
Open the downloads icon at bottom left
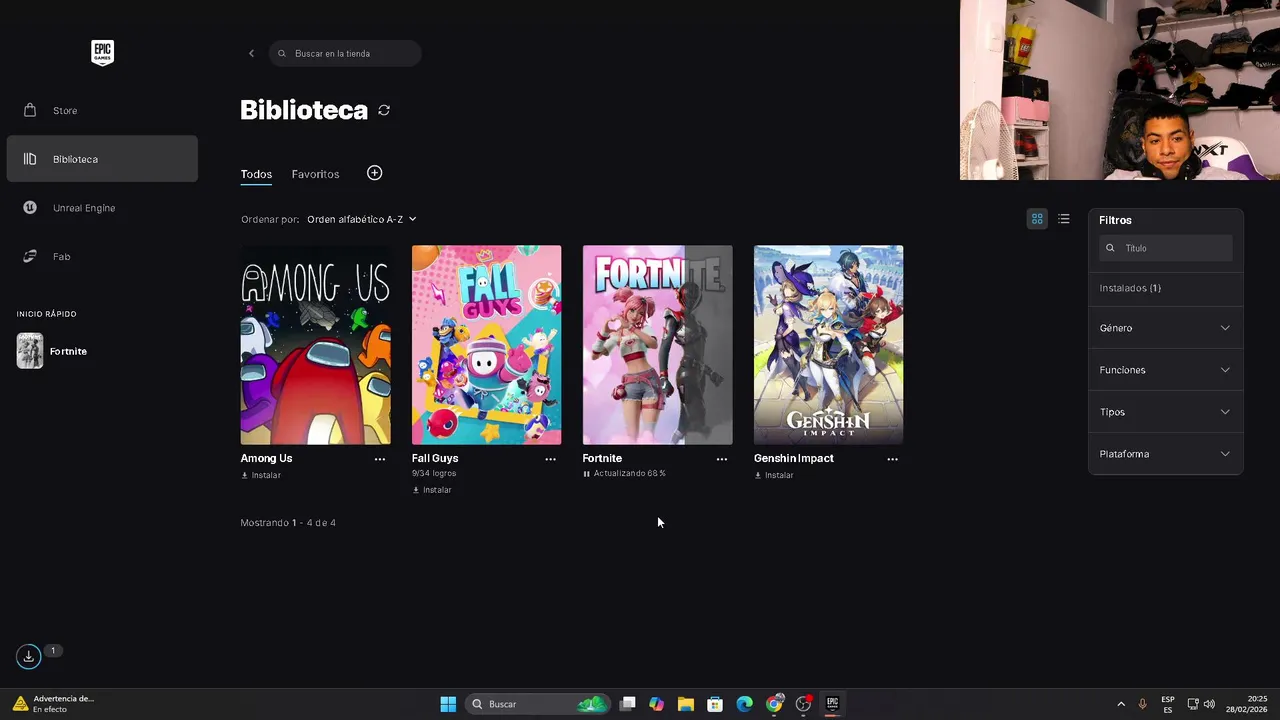[x=28, y=656]
